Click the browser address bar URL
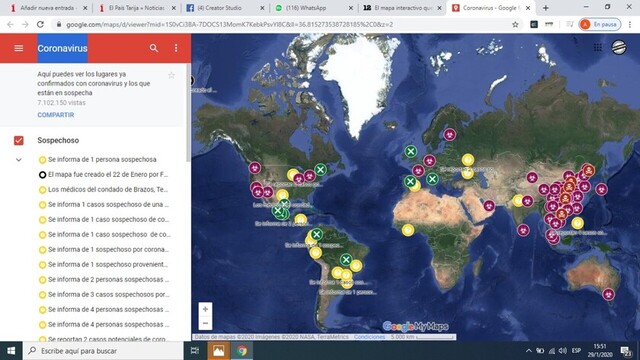The width and height of the screenshot is (640, 360). (x=230, y=24)
